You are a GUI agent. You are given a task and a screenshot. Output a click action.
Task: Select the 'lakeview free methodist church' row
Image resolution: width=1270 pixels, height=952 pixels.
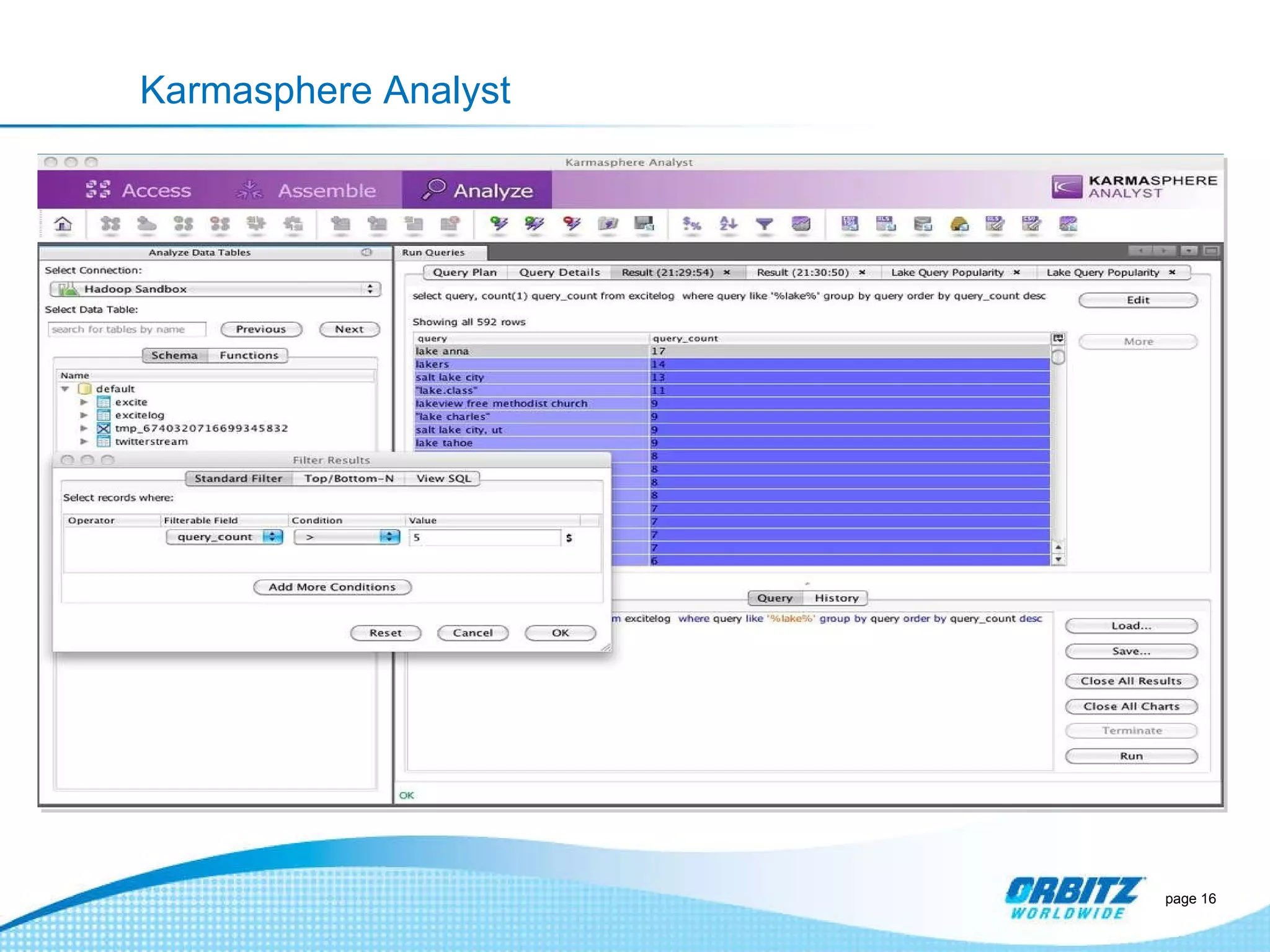[x=732, y=404]
